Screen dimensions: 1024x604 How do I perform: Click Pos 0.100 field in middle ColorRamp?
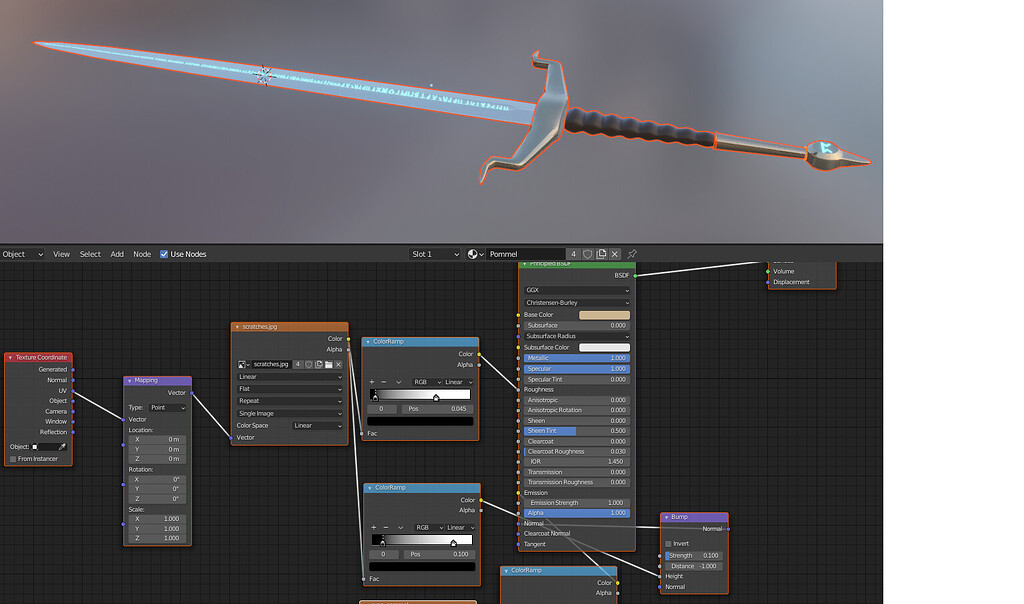(440, 554)
